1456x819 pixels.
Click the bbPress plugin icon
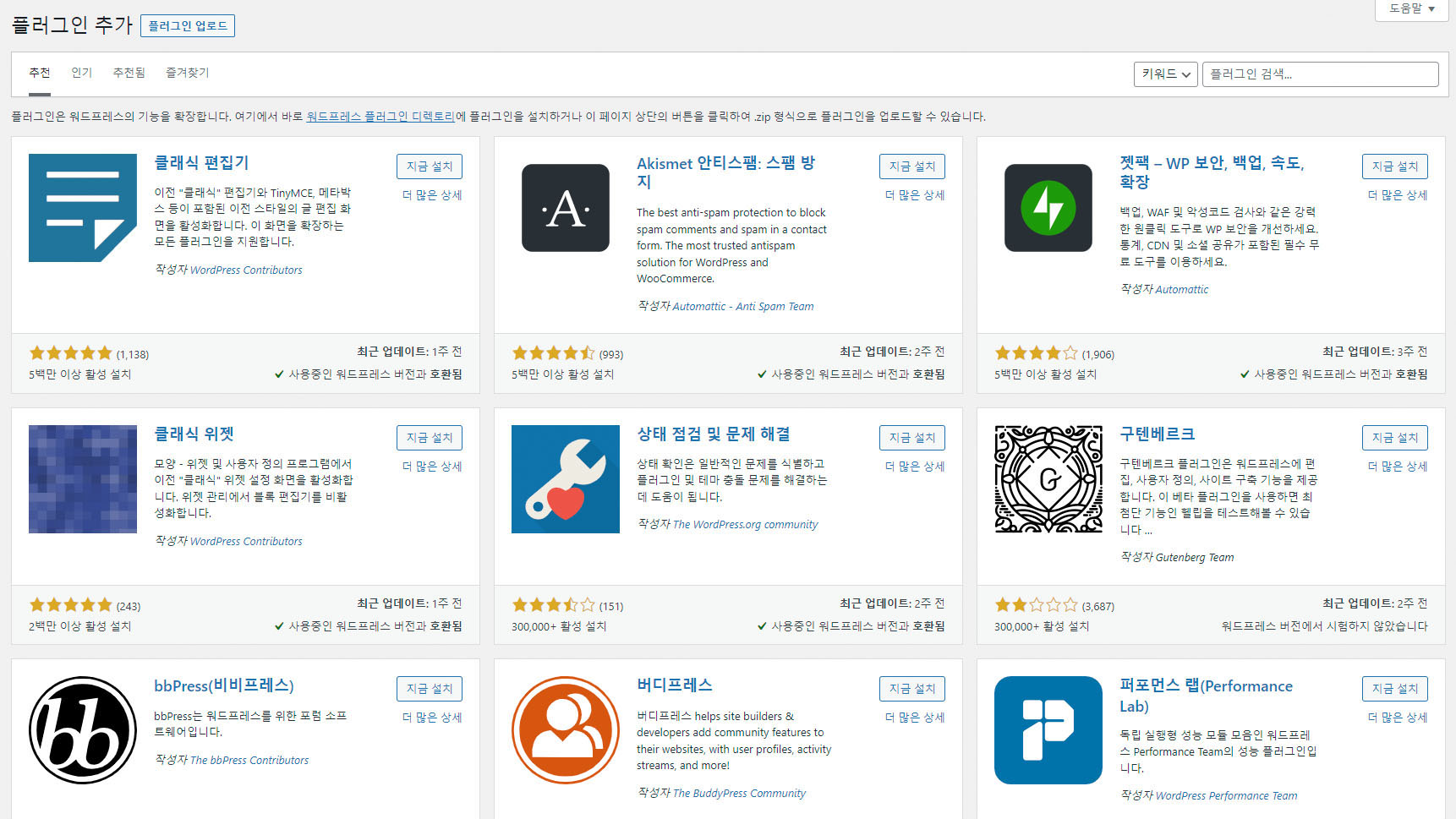[83, 730]
